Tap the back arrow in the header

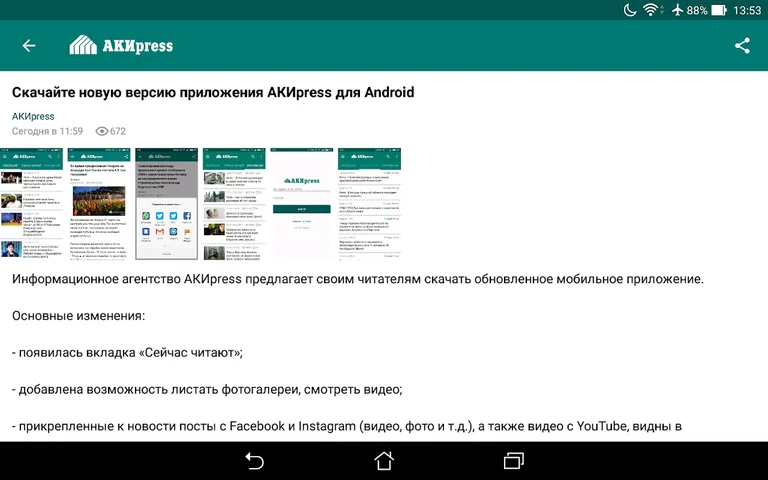point(29,46)
